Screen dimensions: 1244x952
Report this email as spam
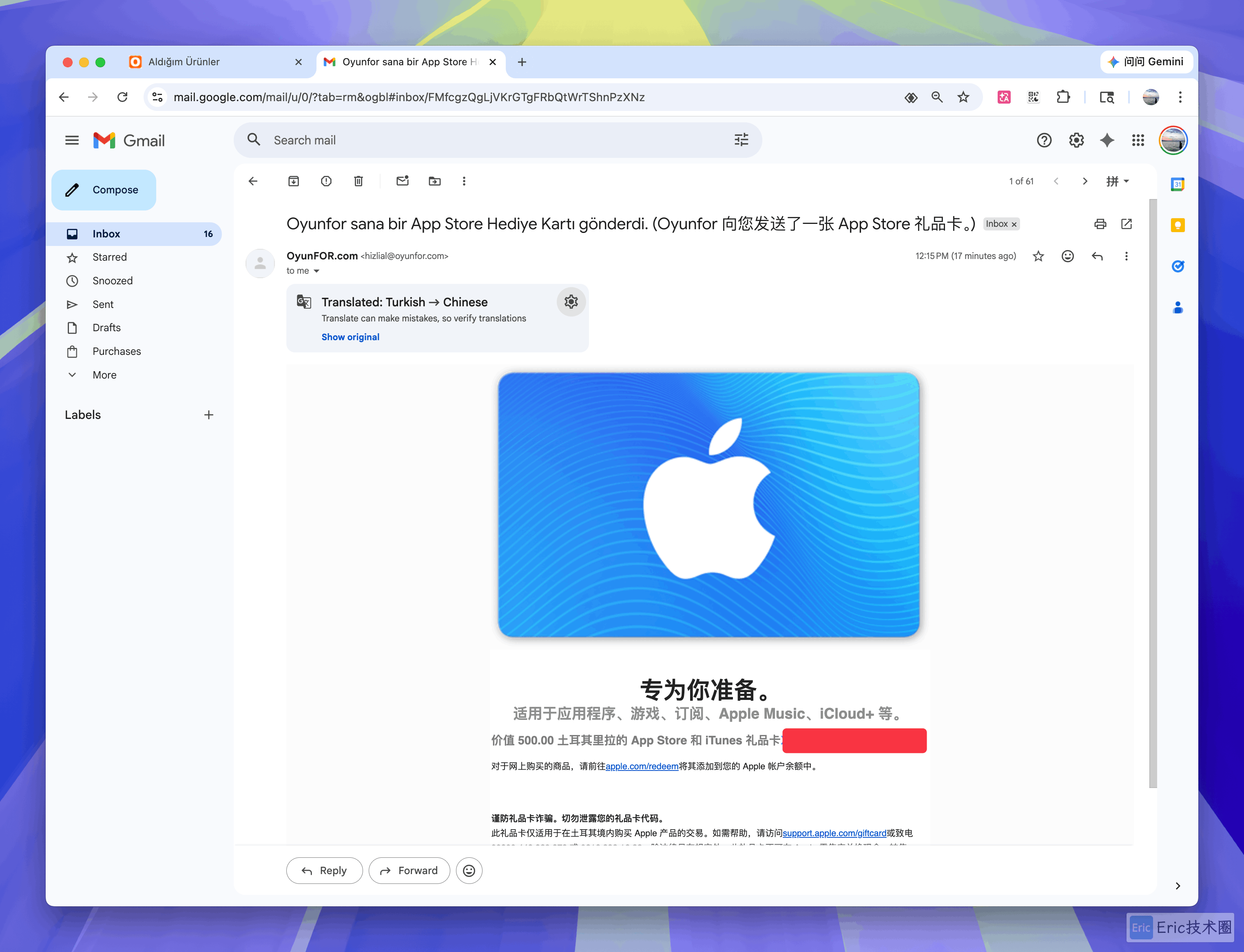click(x=326, y=182)
